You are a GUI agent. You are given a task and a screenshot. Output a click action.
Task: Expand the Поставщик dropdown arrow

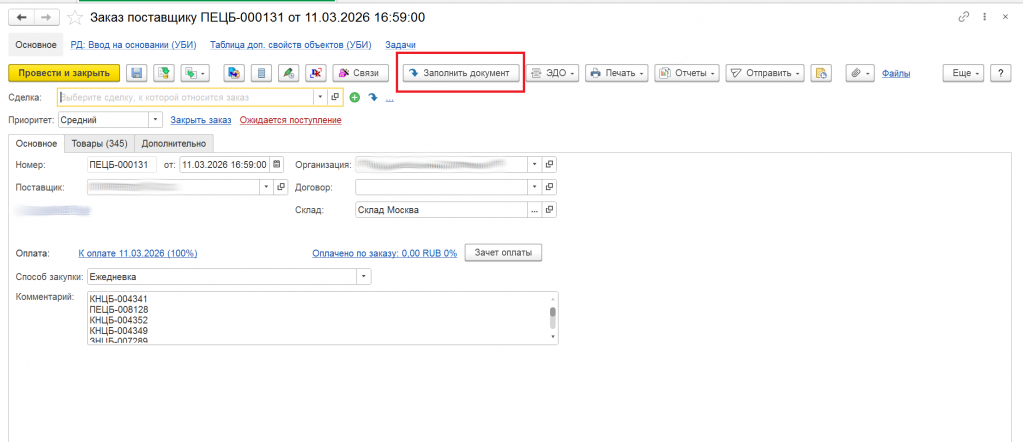pos(266,187)
